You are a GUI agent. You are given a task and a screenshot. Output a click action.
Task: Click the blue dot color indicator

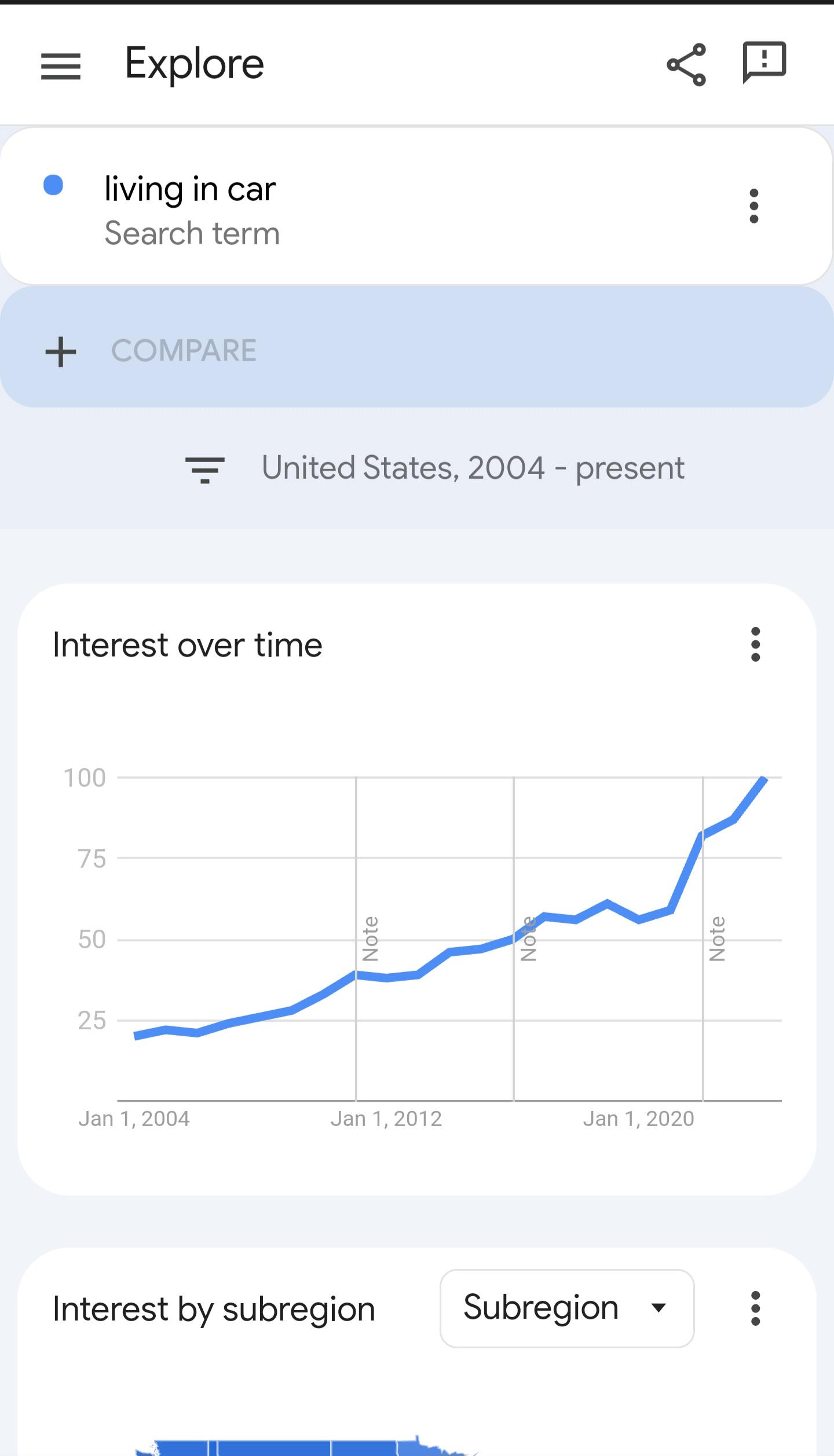53,185
